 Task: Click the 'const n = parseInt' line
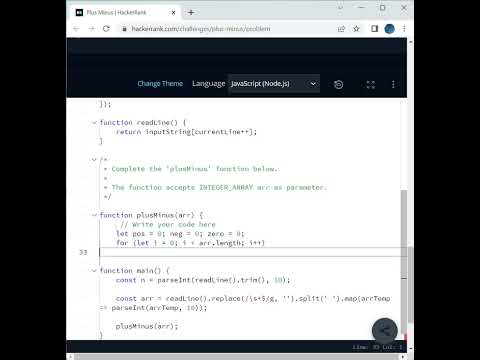[203, 280]
